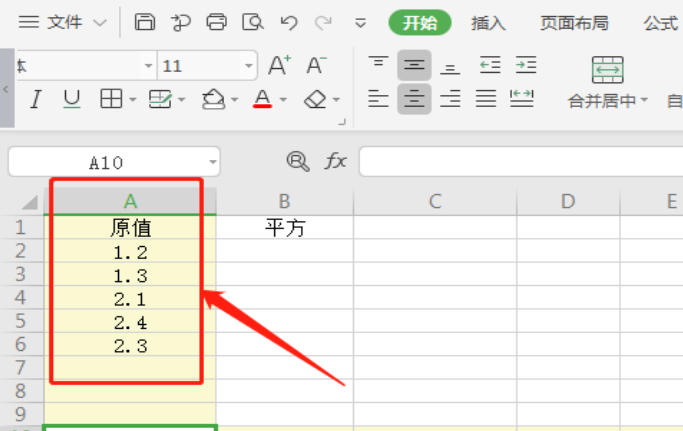This screenshot has width=683, height=431.
Task: Collapse ribbon with left chevron
Action: coord(6,89)
